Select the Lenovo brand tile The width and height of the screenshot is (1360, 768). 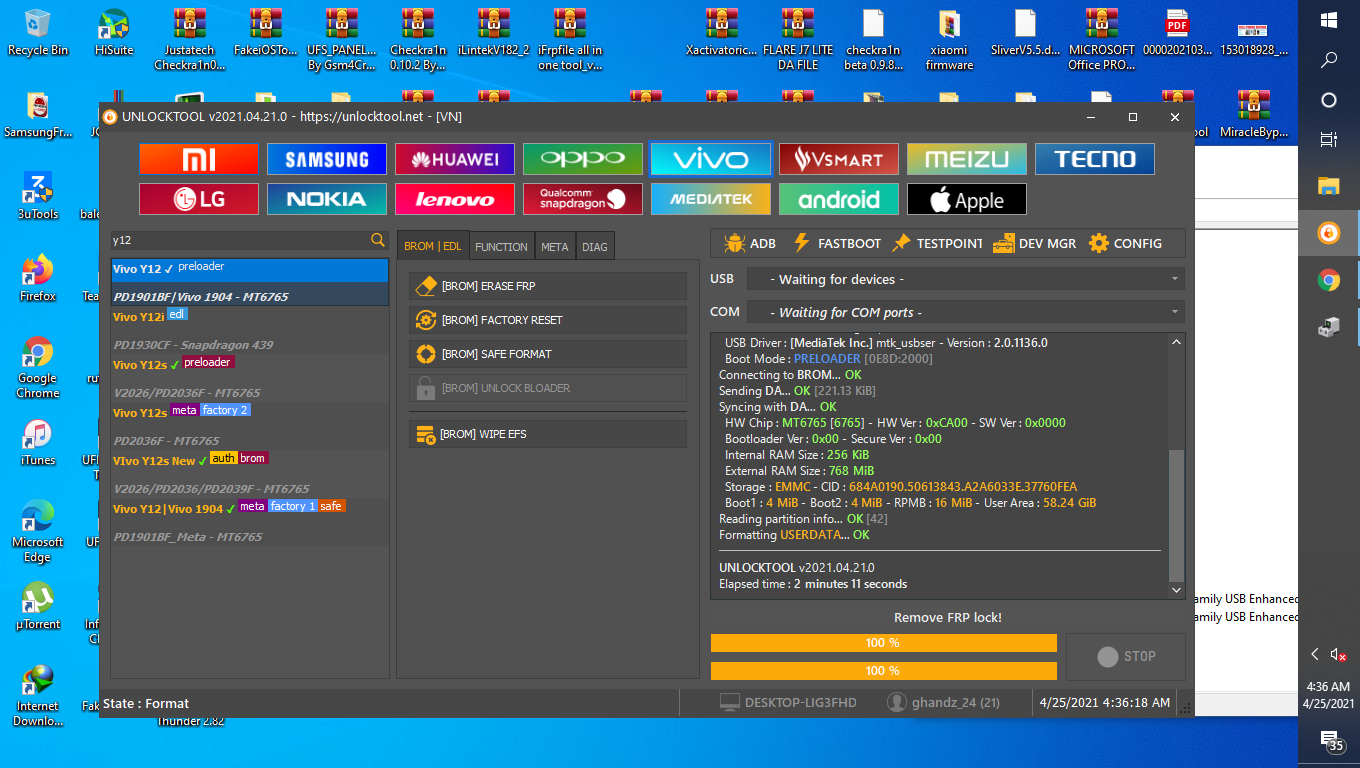coord(454,199)
